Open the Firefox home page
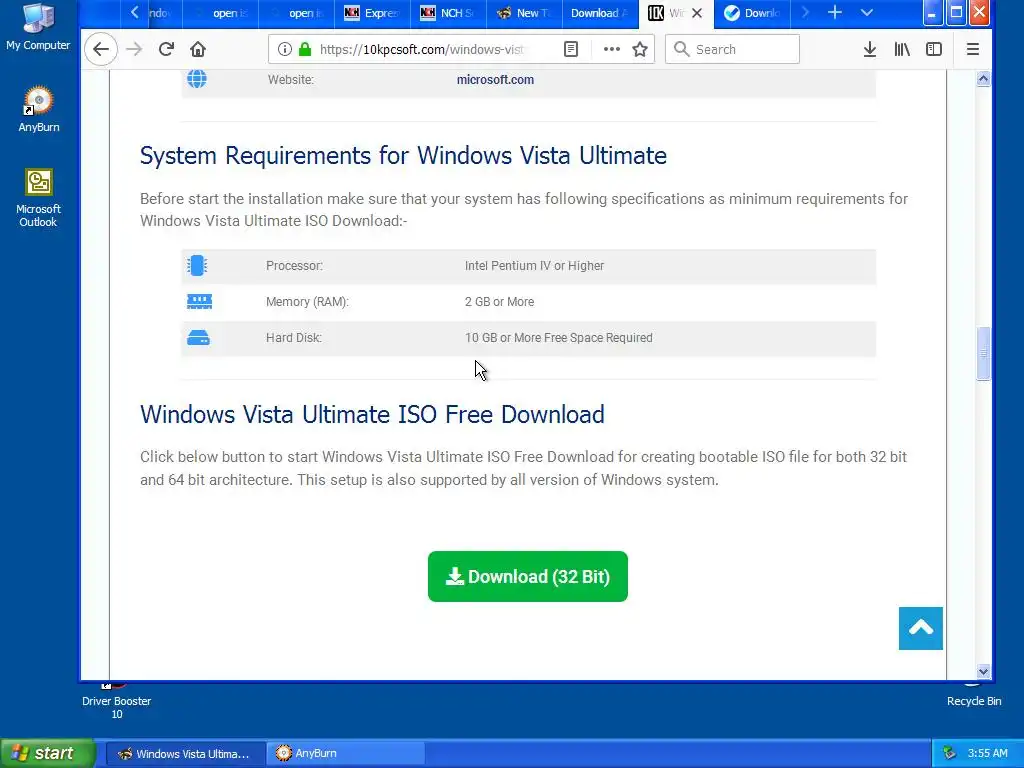Image resolution: width=1024 pixels, height=768 pixels. click(x=198, y=49)
